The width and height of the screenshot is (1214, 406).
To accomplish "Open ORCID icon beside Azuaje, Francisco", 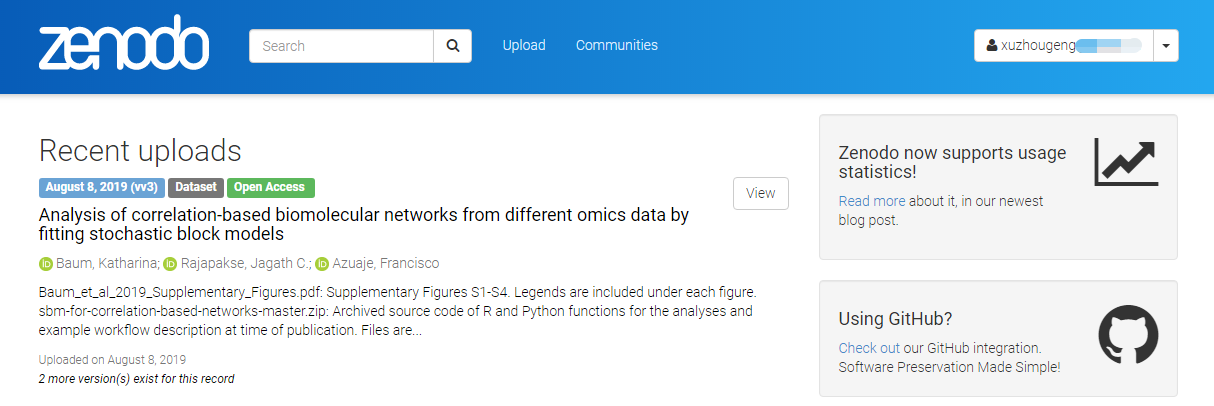I will pyautogui.click(x=321, y=264).
